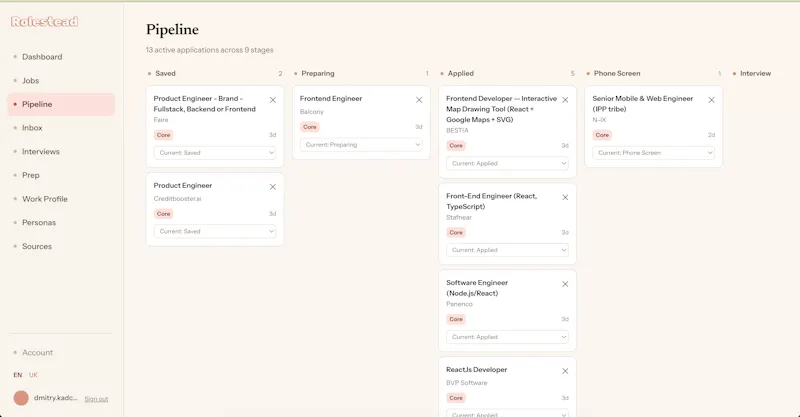The image size is (800, 417).
Task: Open stage dropdown on BESTIA card
Action: click(507, 163)
